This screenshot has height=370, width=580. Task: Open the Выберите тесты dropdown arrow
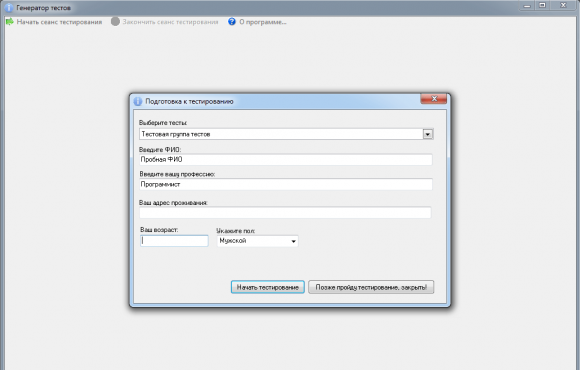pos(428,134)
